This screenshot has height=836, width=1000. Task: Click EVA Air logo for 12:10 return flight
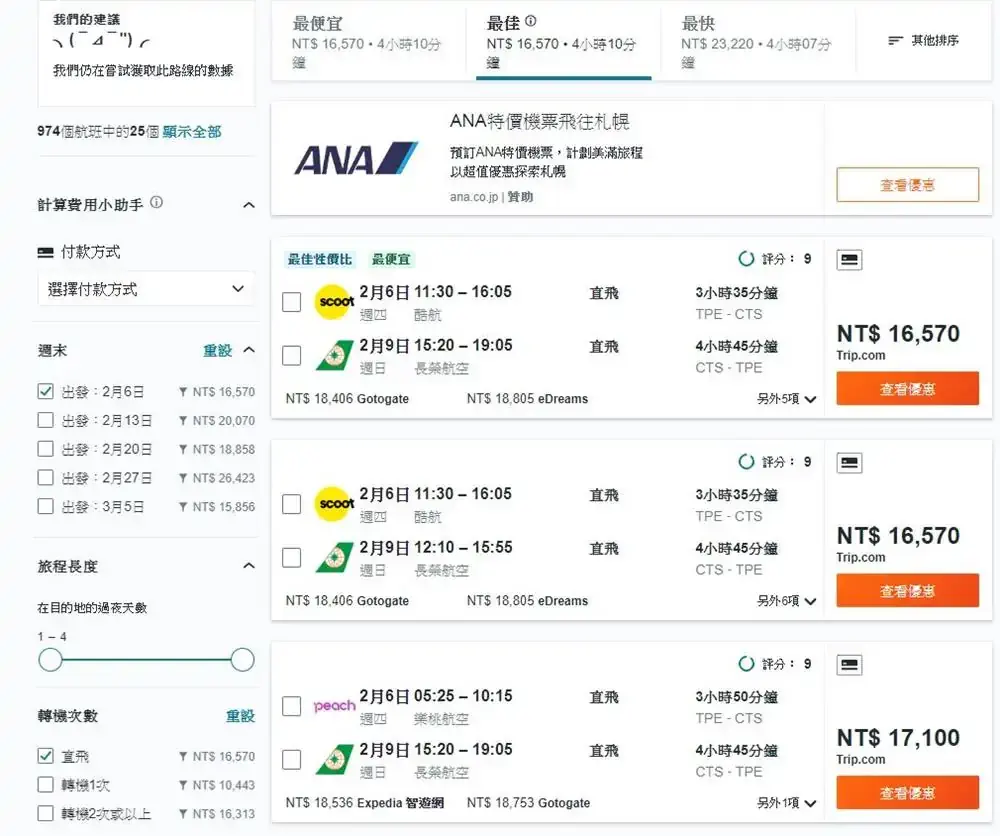click(x=334, y=558)
